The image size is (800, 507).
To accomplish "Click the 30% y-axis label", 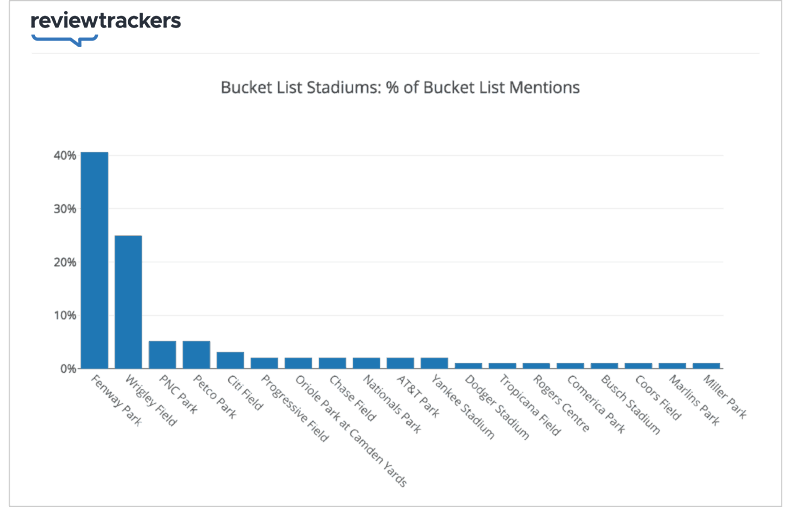I will click(65, 209).
